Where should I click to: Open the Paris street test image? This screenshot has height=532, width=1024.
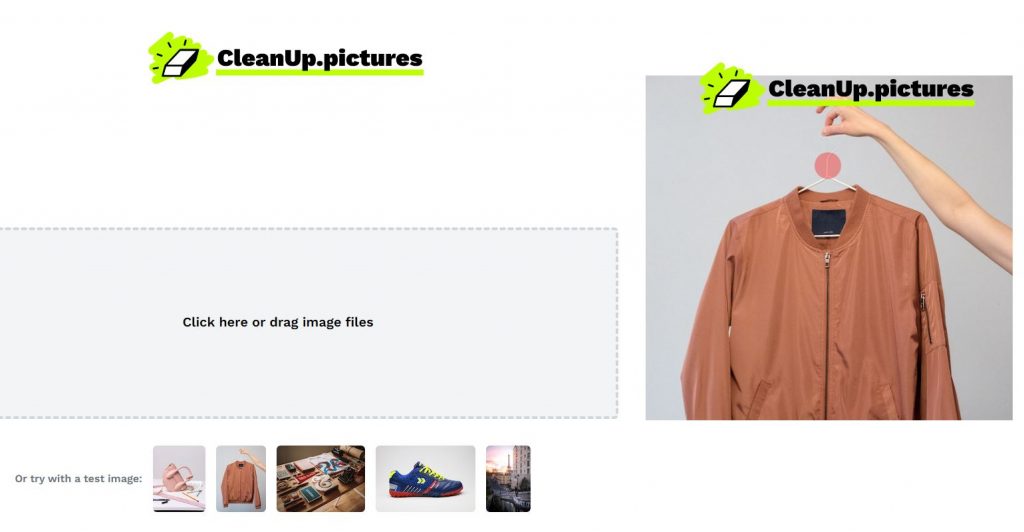pyautogui.click(x=508, y=478)
